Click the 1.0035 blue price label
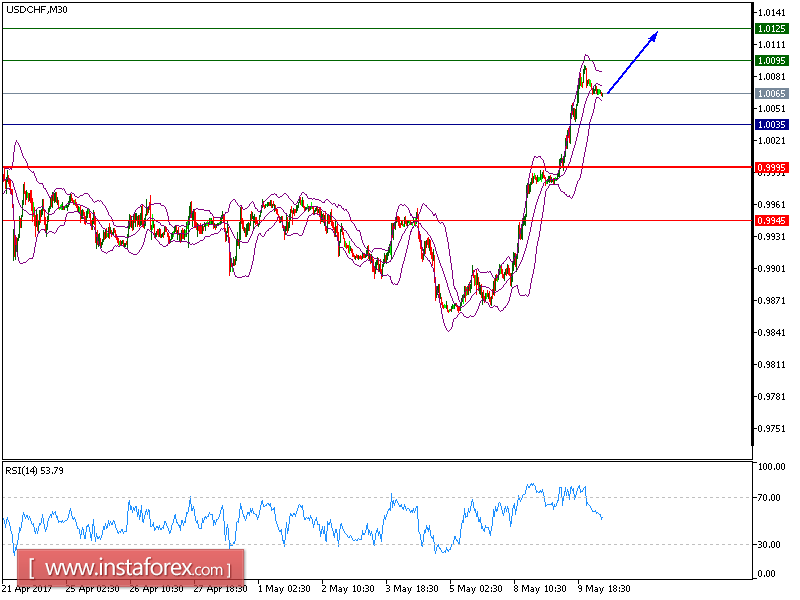 [771, 124]
